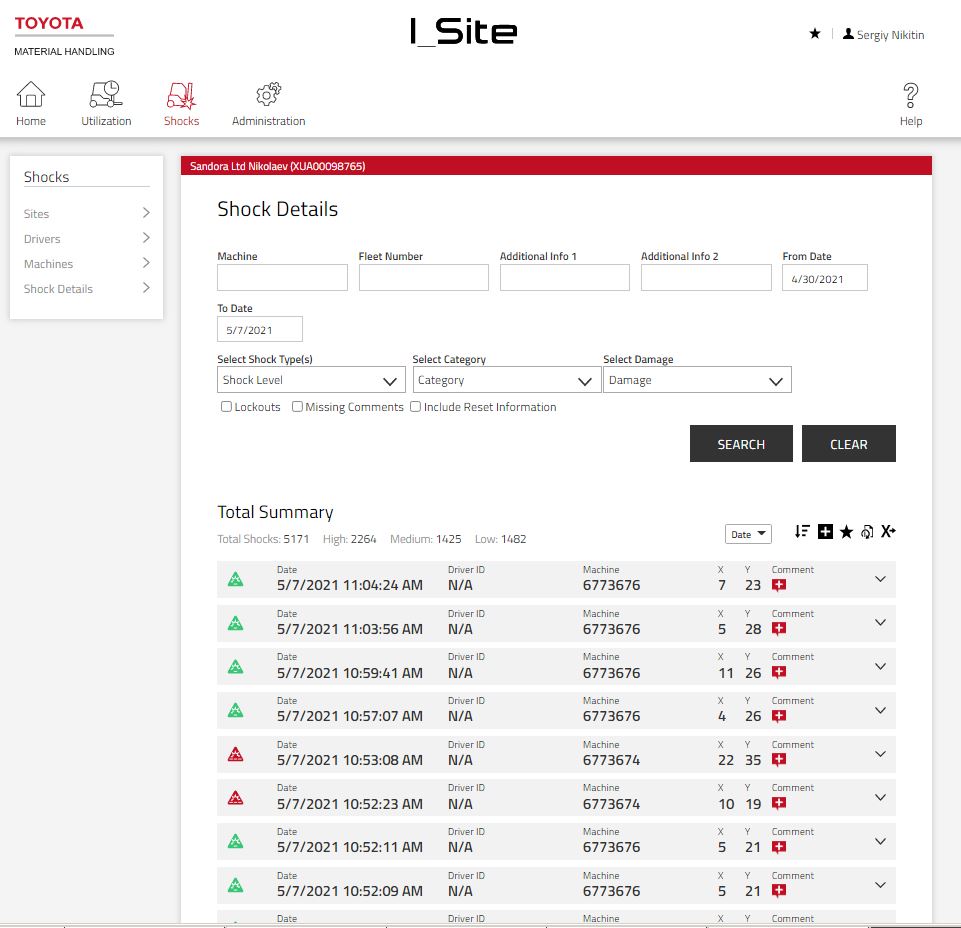The height and width of the screenshot is (928, 961).
Task: Enable the Missing Comments checkbox
Action: [x=297, y=406]
